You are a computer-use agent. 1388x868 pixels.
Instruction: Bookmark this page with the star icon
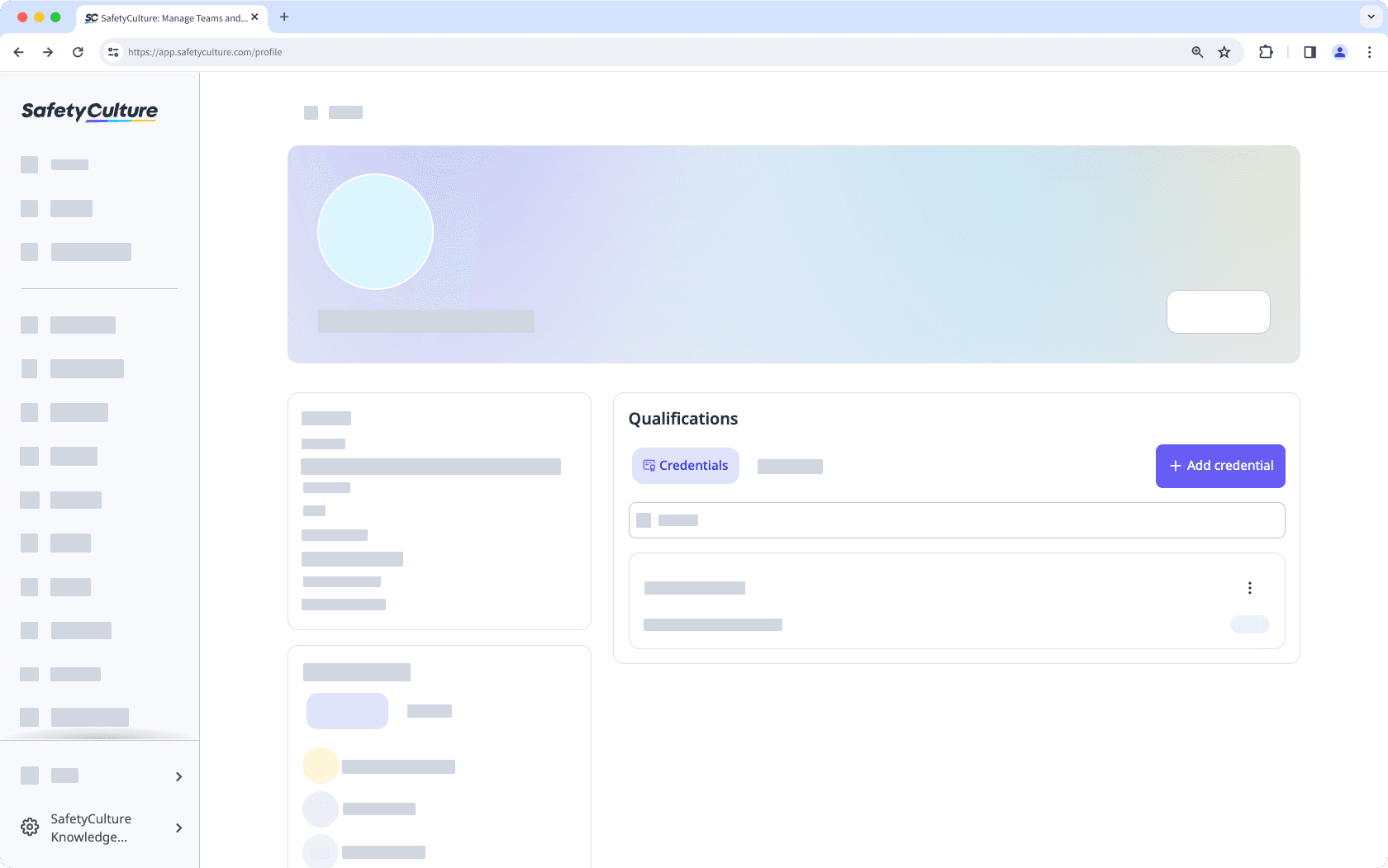pyautogui.click(x=1224, y=52)
